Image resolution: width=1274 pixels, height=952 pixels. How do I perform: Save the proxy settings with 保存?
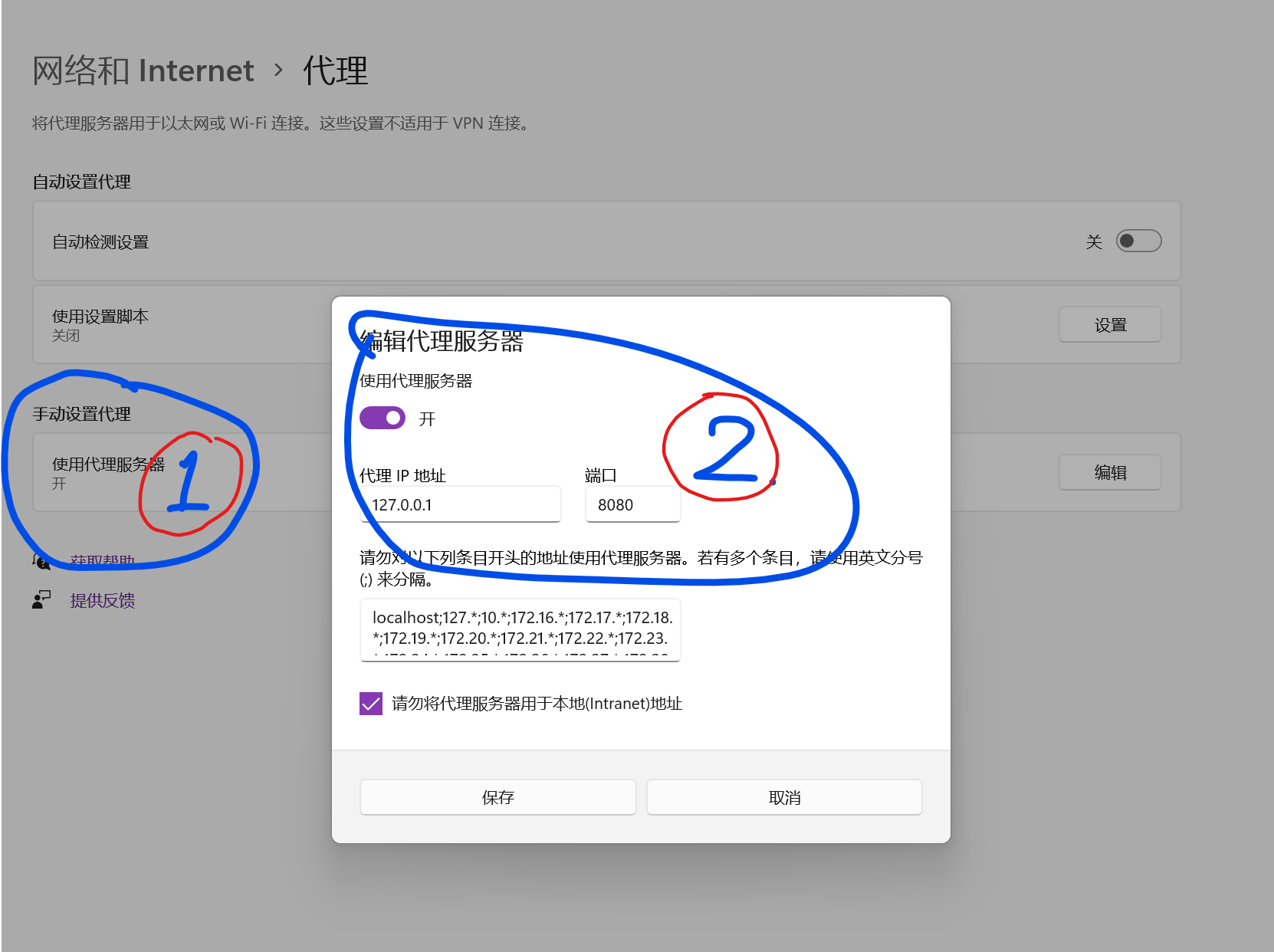click(498, 797)
